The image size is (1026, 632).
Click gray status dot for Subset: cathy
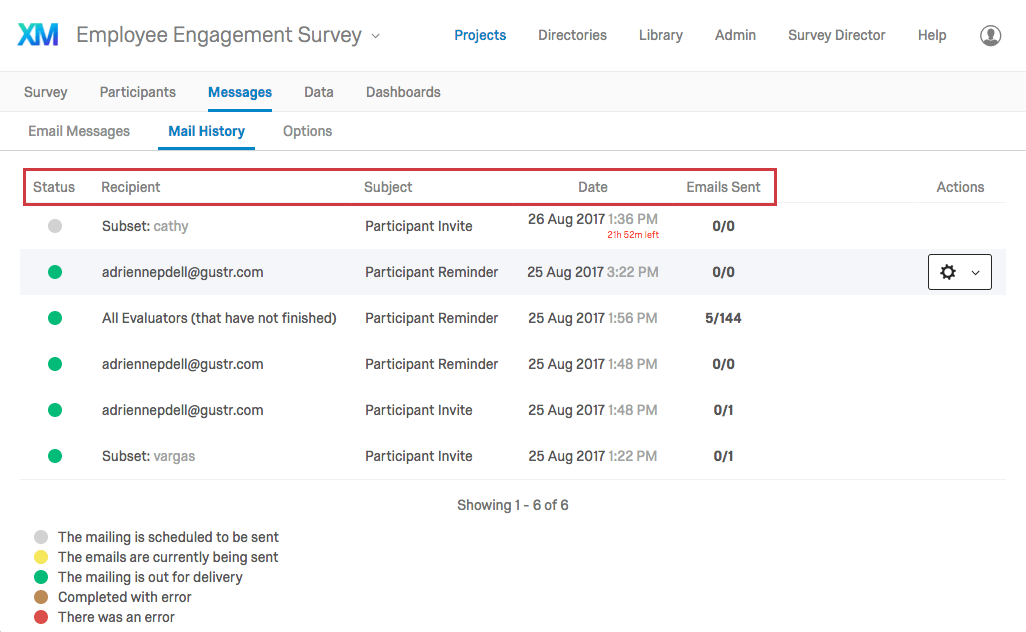pos(55,226)
